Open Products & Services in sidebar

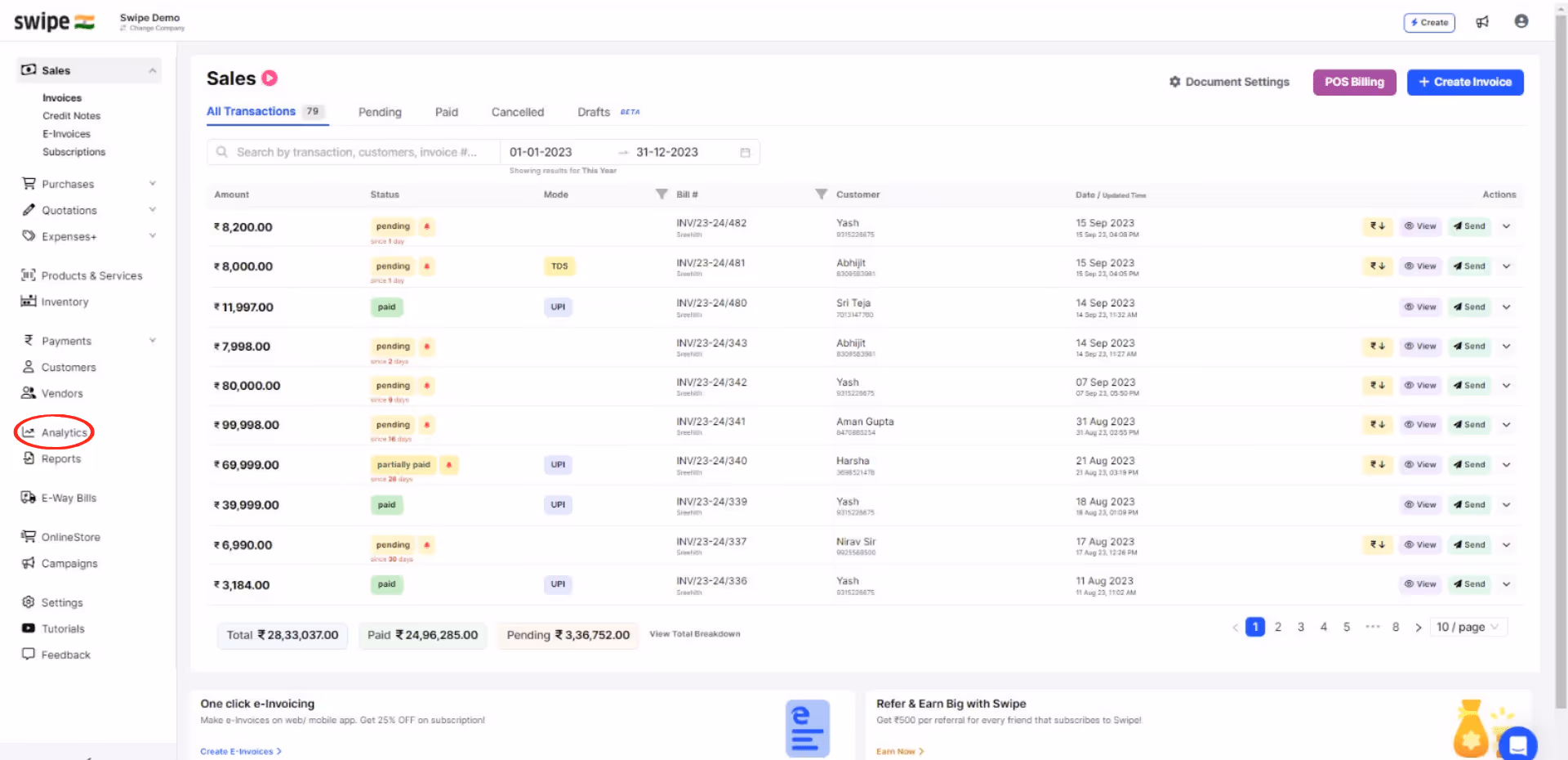click(82, 275)
